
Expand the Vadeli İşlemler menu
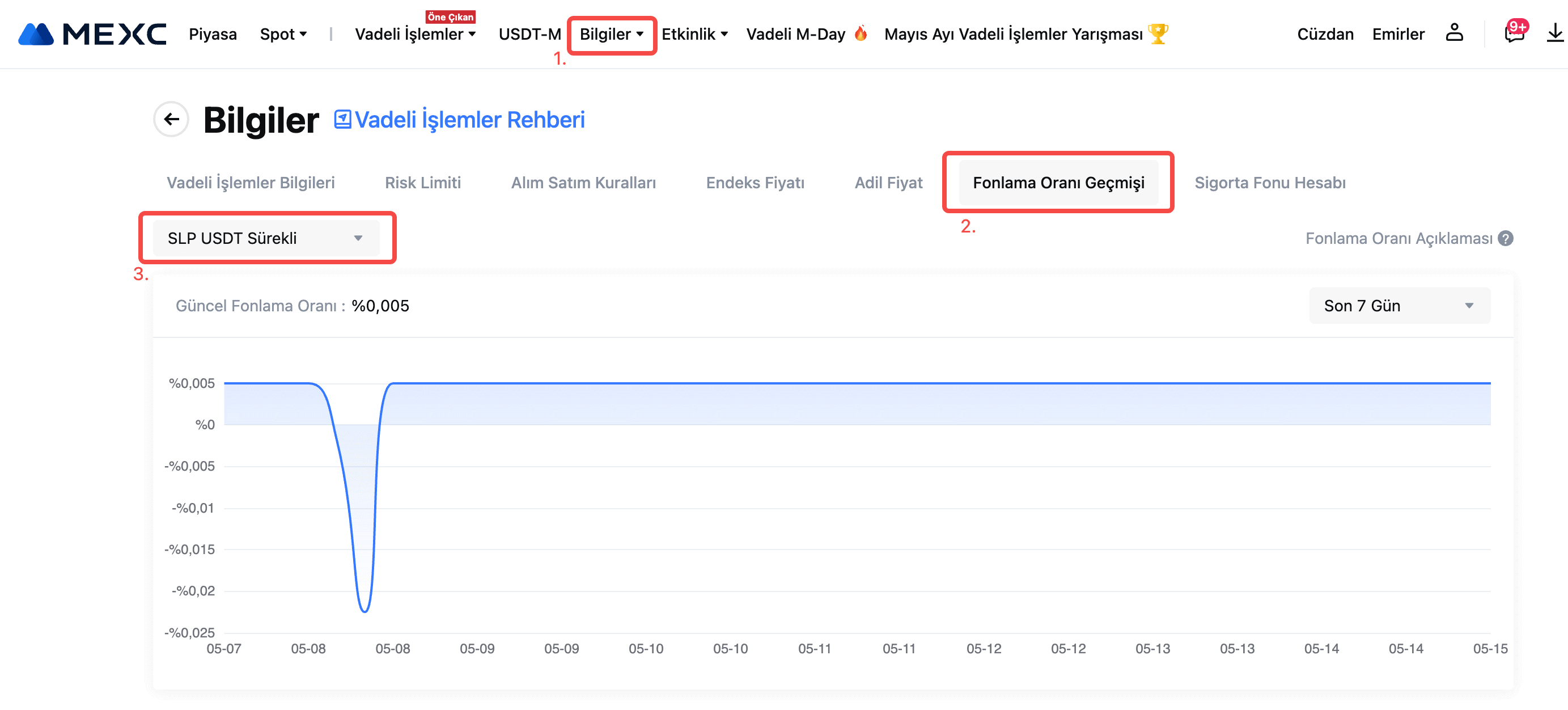(415, 34)
